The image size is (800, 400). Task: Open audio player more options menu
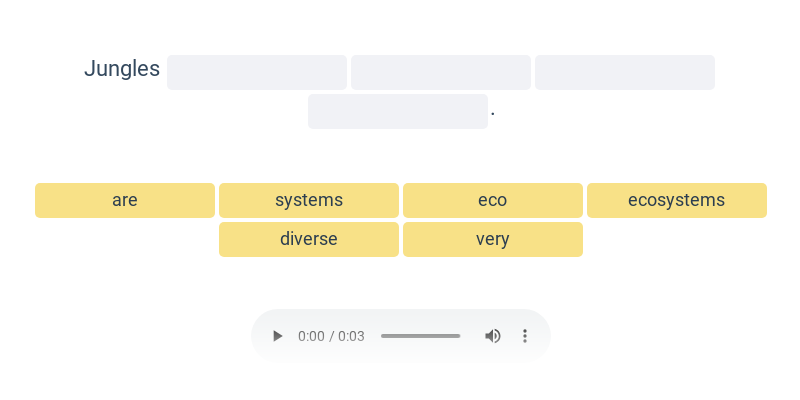(525, 336)
